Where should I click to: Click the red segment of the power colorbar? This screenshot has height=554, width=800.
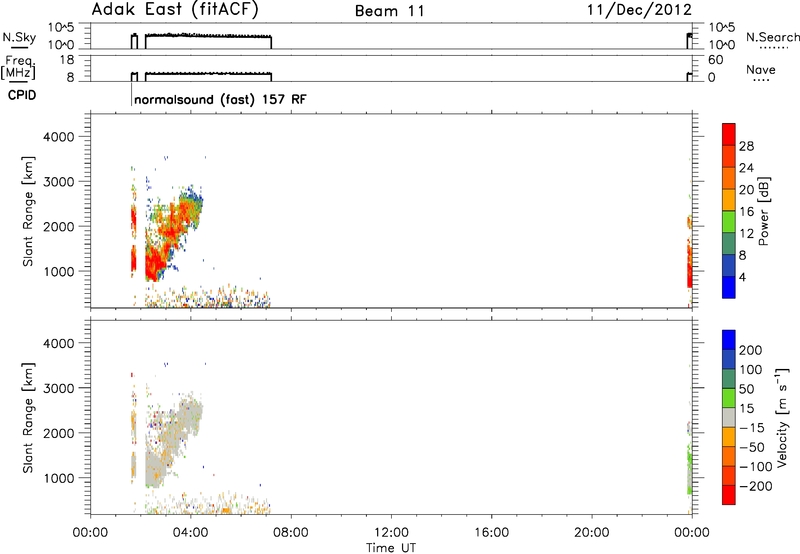coord(729,134)
